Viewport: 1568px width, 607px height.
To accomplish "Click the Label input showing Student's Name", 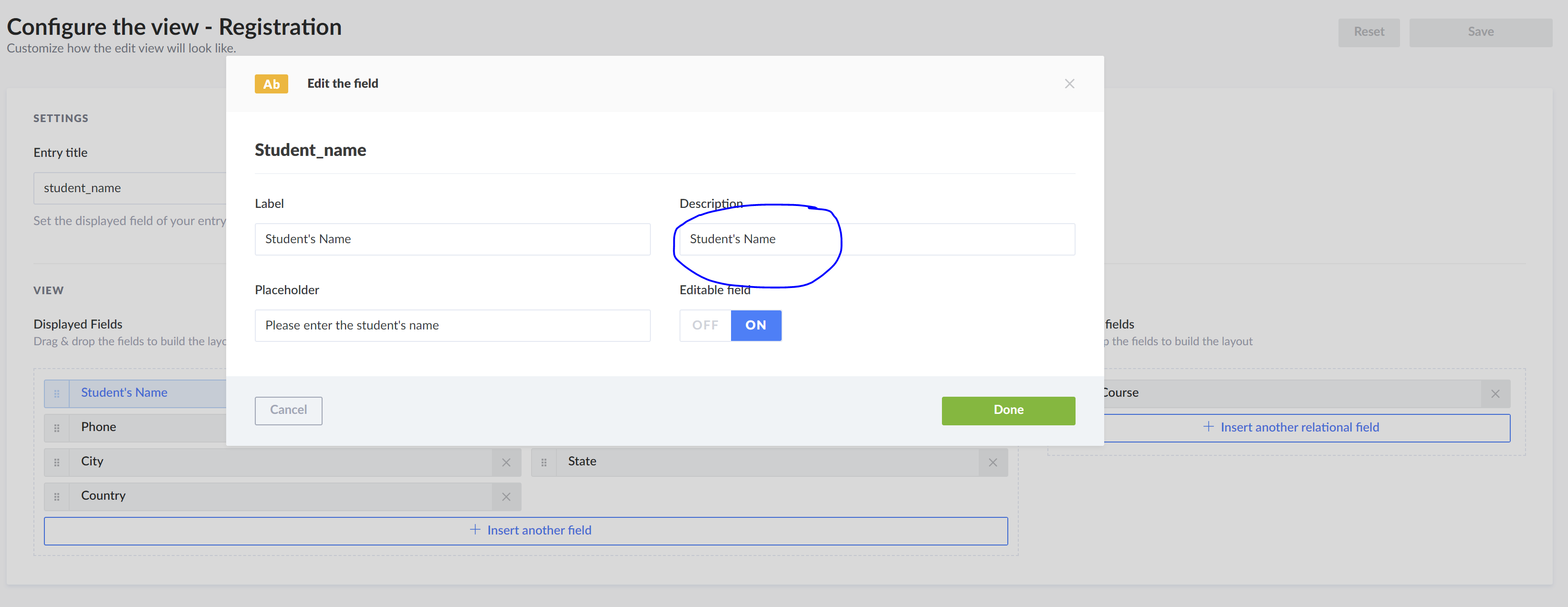I will [453, 239].
